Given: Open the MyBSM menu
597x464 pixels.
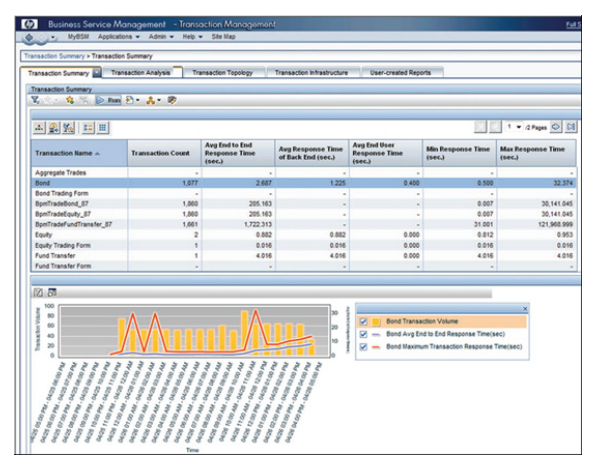Looking at the screenshot, I should [x=78, y=37].
